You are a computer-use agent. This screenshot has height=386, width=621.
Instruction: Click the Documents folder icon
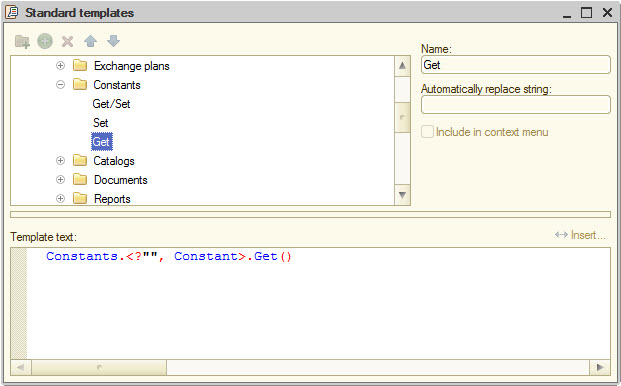(80, 179)
